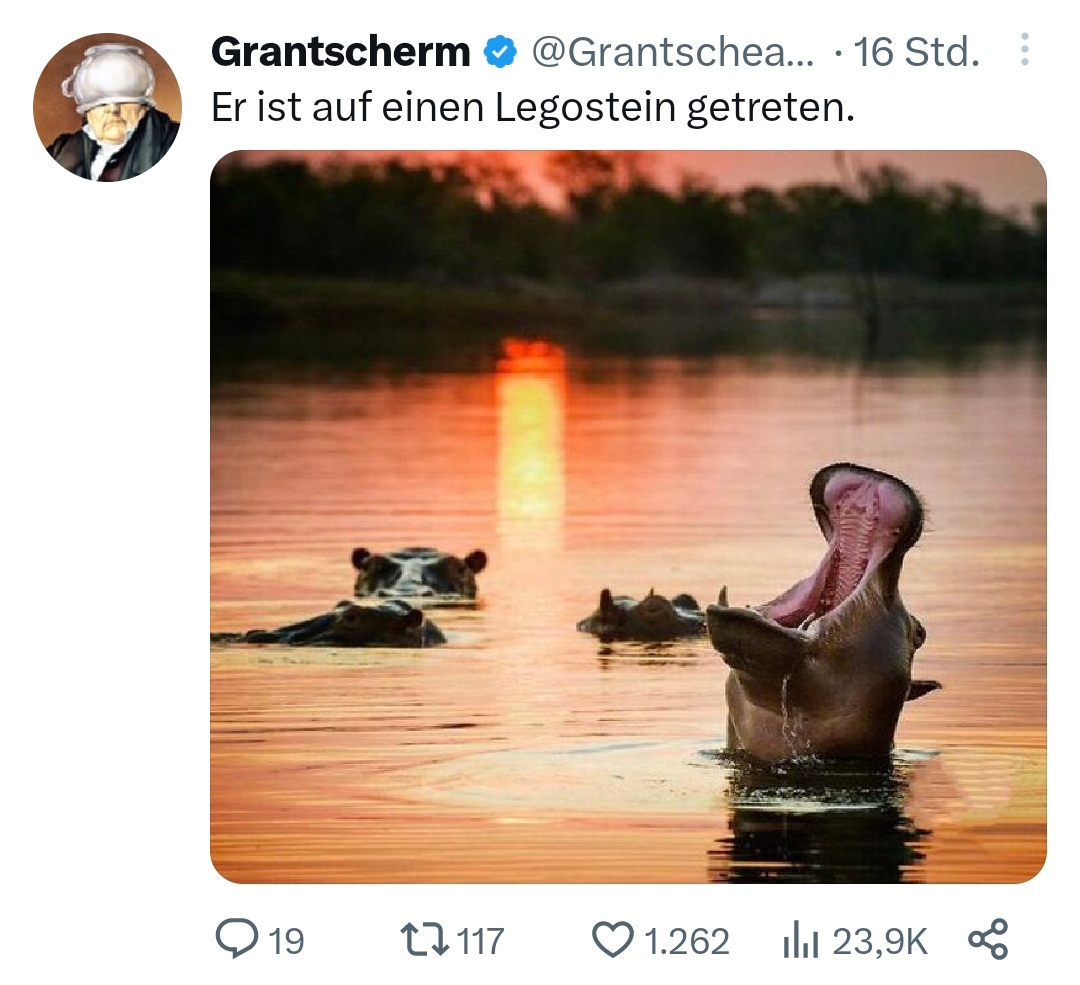Image resolution: width=1080 pixels, height=985 pixels.
Task: Click the view count 23,9K
Action: pyautogui.click(x=880, y=941)
